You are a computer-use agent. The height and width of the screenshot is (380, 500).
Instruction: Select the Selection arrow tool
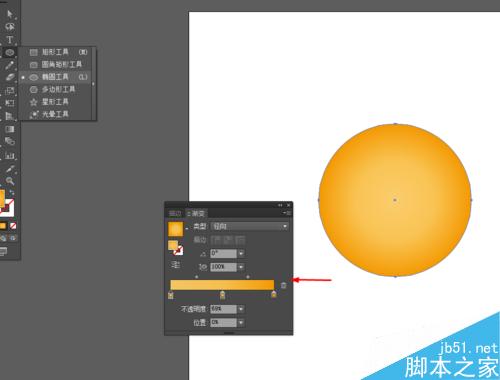pyautogui.click(x=10, y=14)
